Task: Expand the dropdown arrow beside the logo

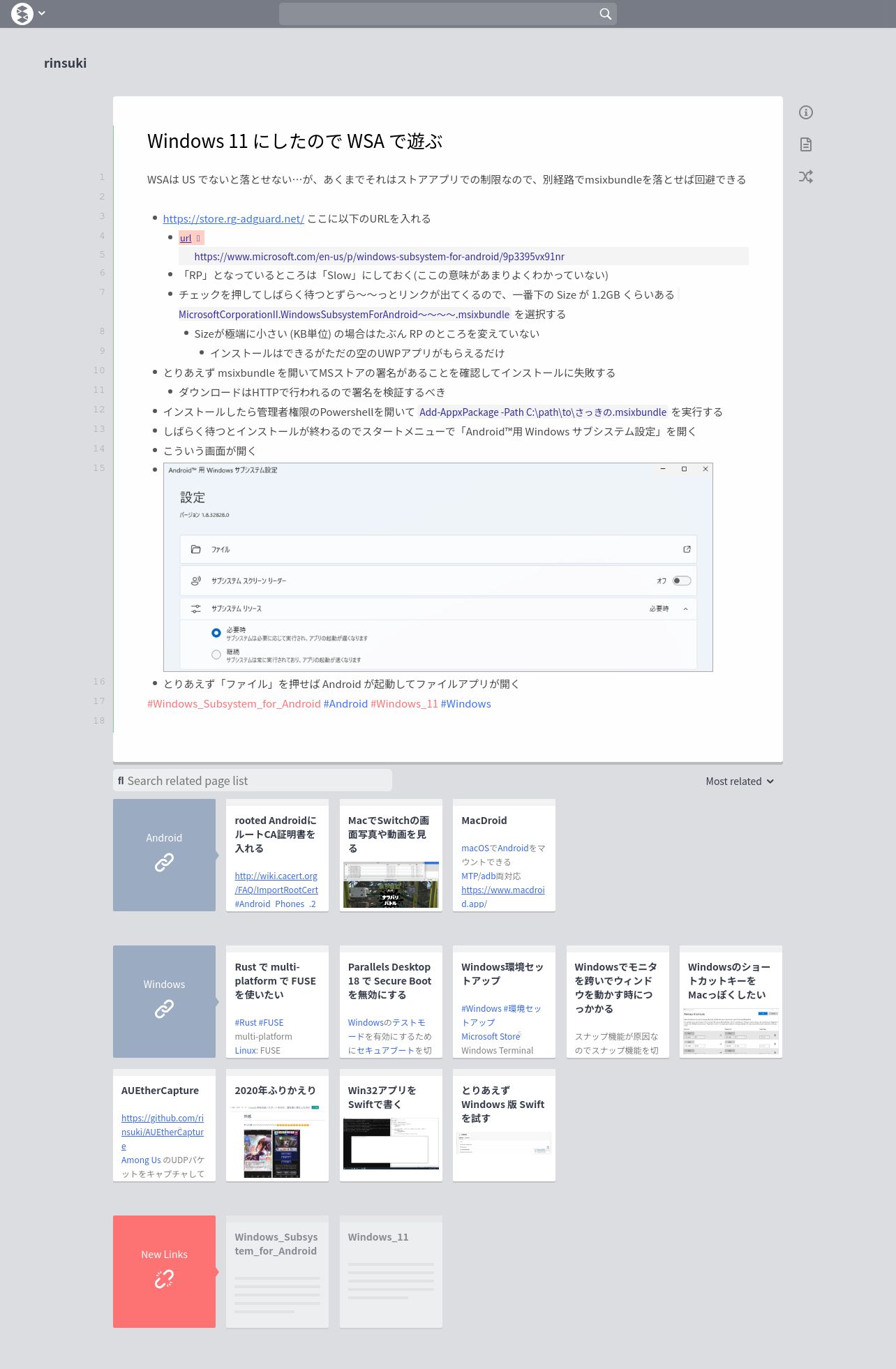Action: [x=42, y=13]
